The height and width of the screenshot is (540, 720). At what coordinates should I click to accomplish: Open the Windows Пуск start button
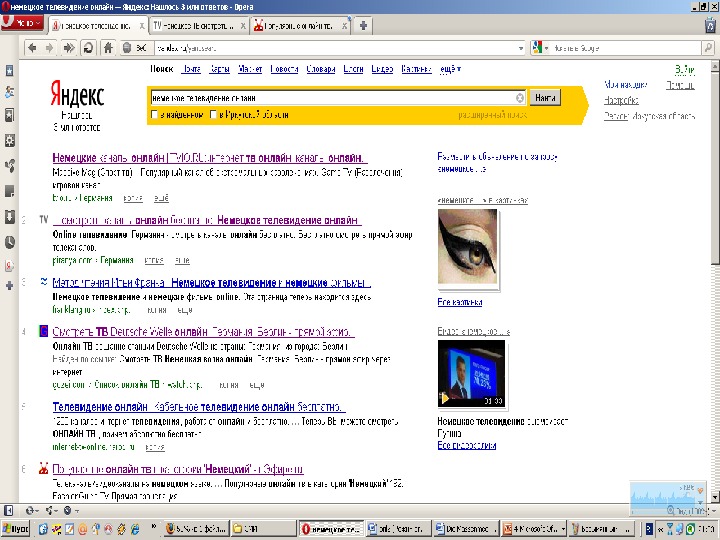click(x=16, y=529)
